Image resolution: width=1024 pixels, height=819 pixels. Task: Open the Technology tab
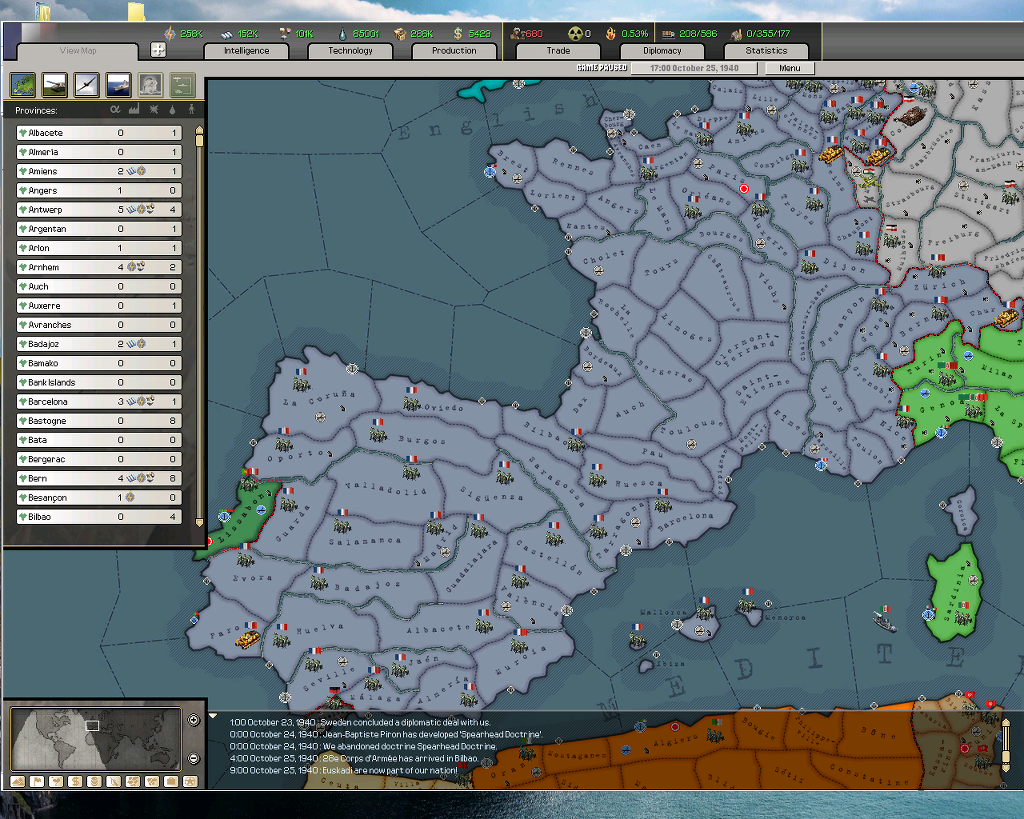350,51
